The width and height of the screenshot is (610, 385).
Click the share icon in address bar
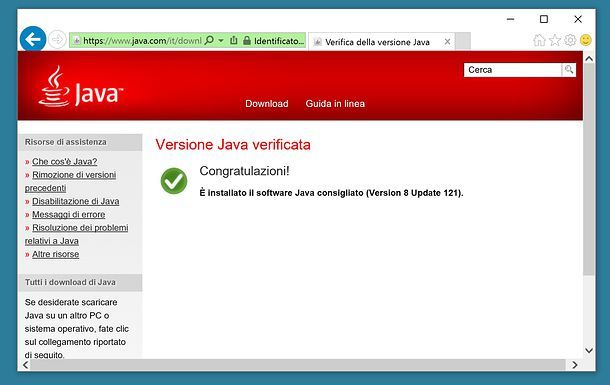233,40
